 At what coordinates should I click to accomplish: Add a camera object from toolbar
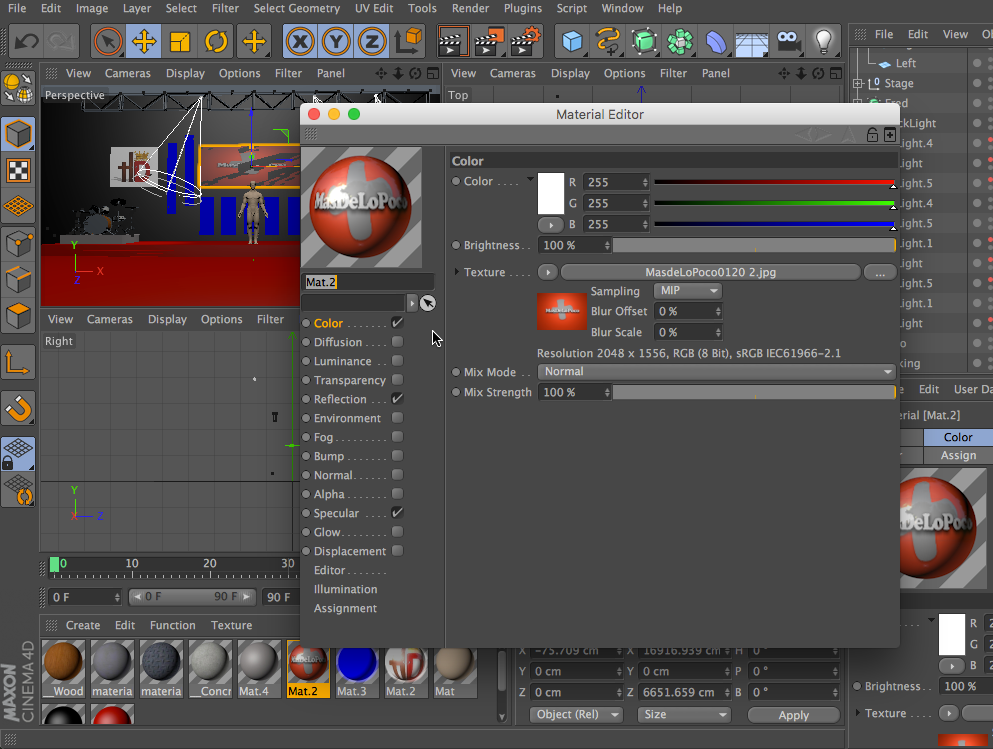click(788, 42)
